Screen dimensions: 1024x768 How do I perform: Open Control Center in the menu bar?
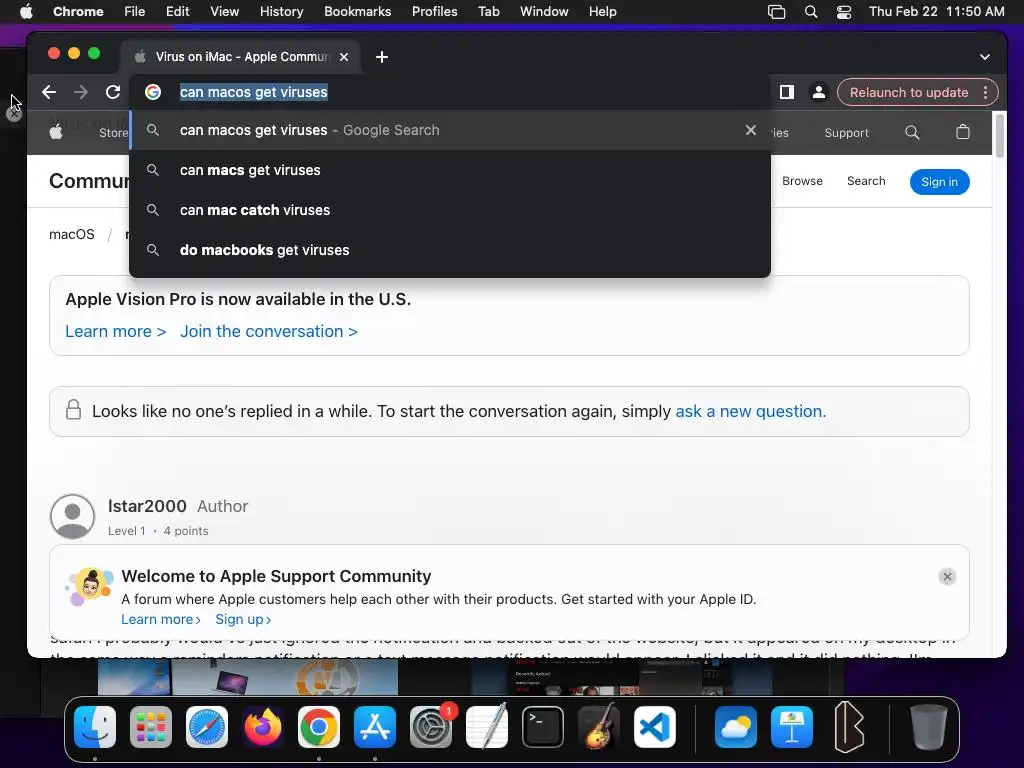coord(844,11)
